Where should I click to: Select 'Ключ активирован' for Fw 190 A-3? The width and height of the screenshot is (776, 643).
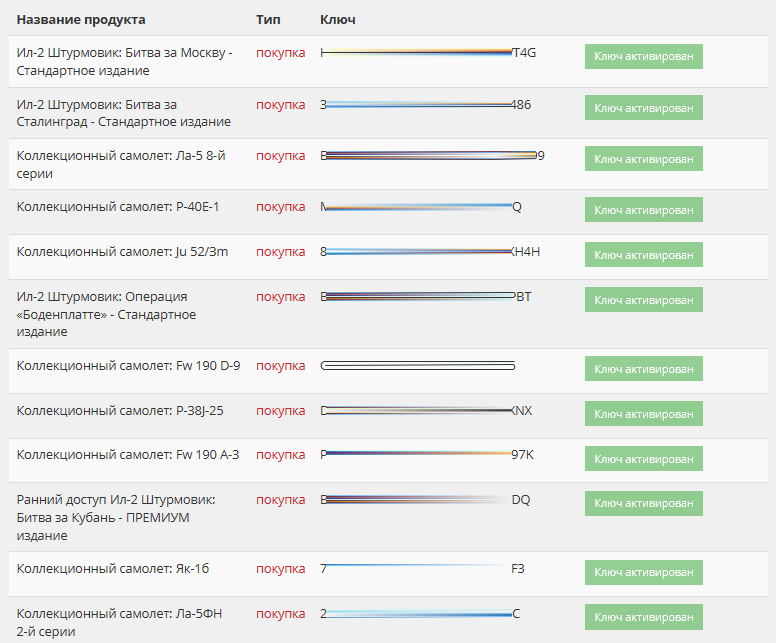[643, 458]
